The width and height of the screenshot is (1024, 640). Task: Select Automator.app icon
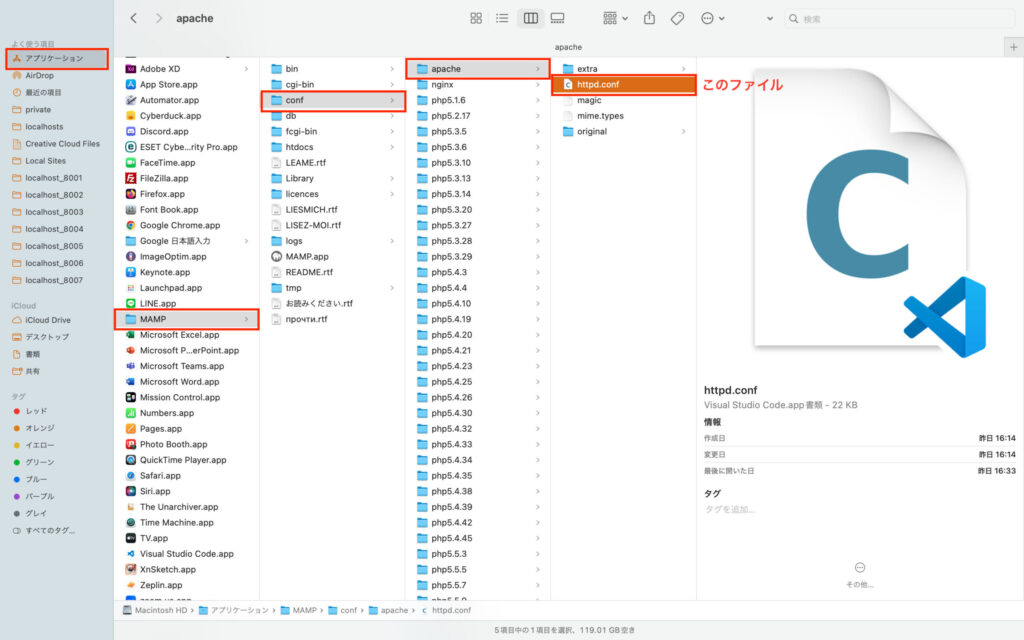pos(131,100)
